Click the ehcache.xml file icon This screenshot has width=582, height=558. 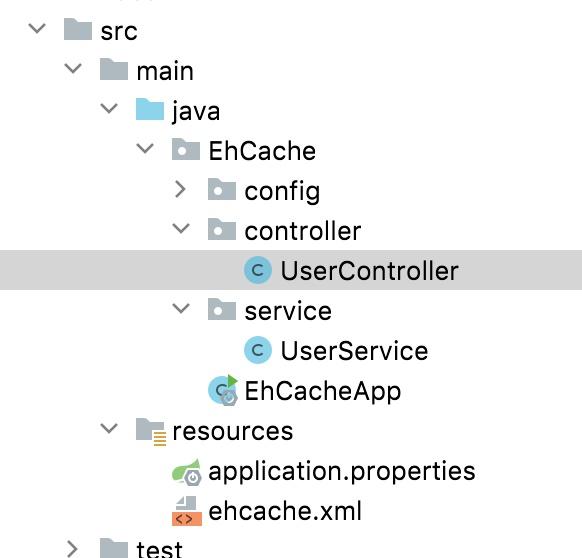pyautogui.click(x=187, y=511)
